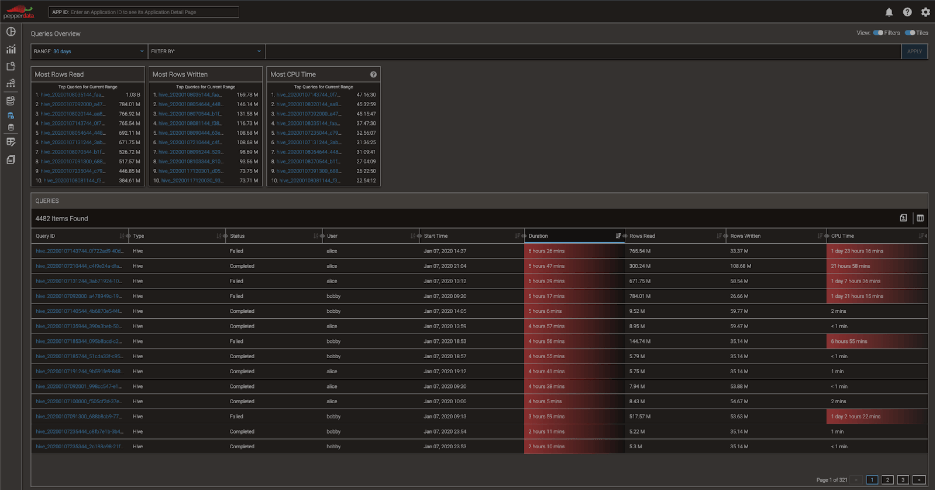Sort by Rows Written column sort icon
Image resolution: width=935 pixels, height=490 pixels.
coord(820,236)
